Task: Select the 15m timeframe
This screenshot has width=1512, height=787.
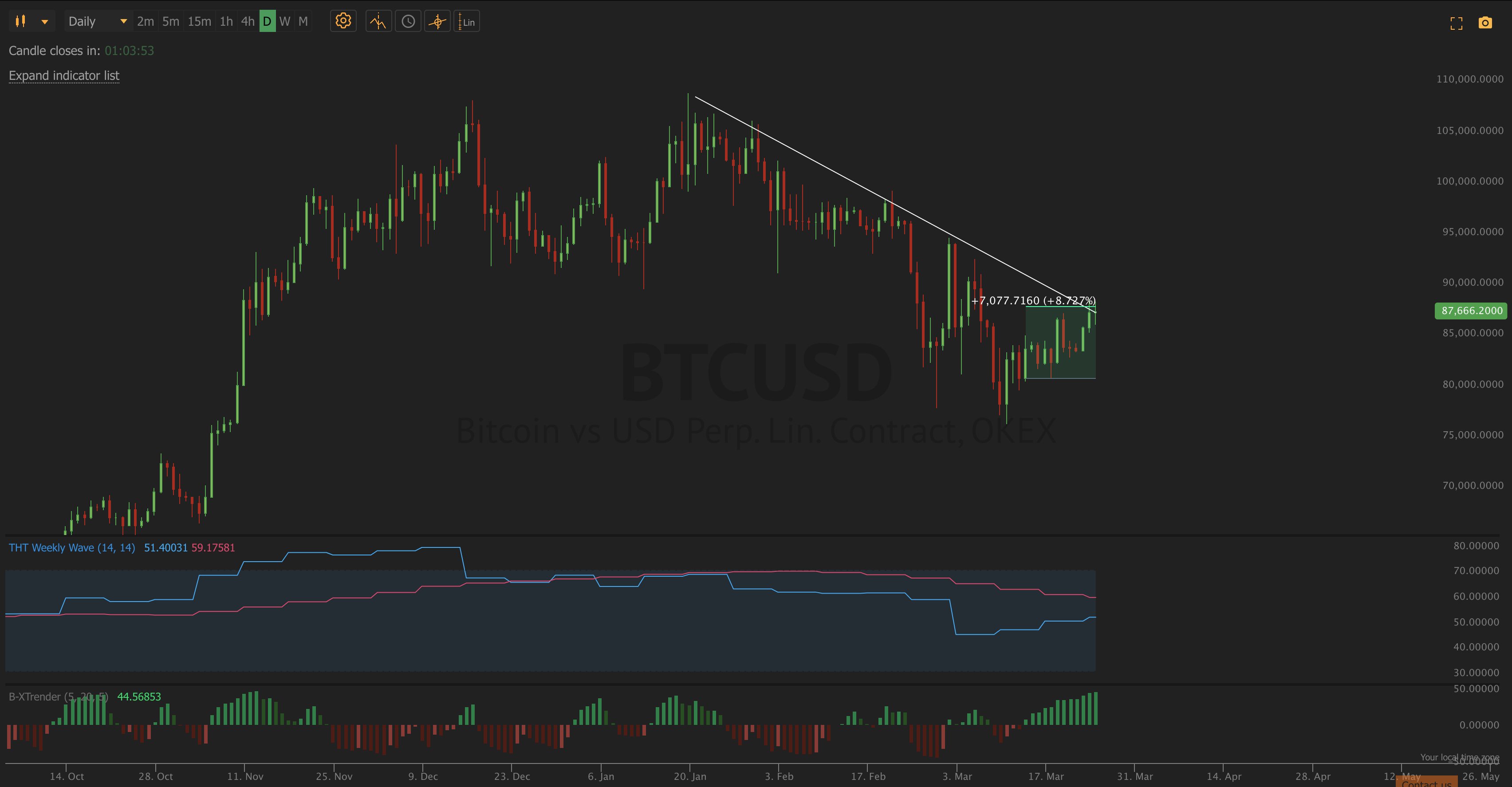Action: (x=199, y=22)
